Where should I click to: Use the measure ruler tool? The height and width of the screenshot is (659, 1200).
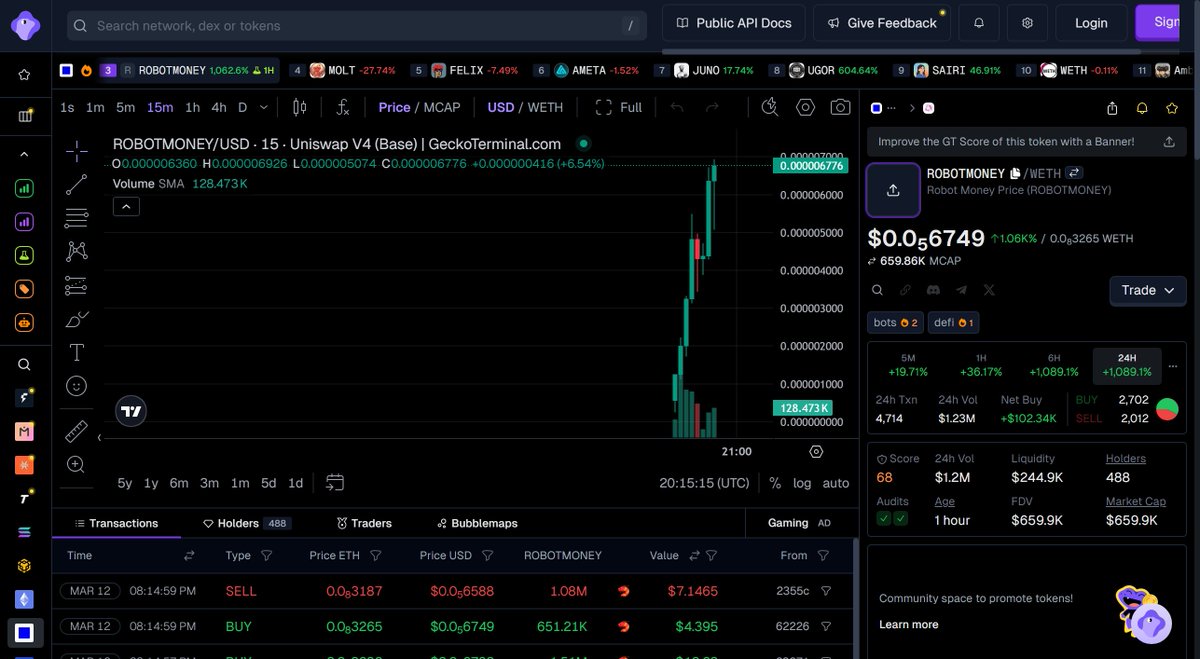point(76,431)
